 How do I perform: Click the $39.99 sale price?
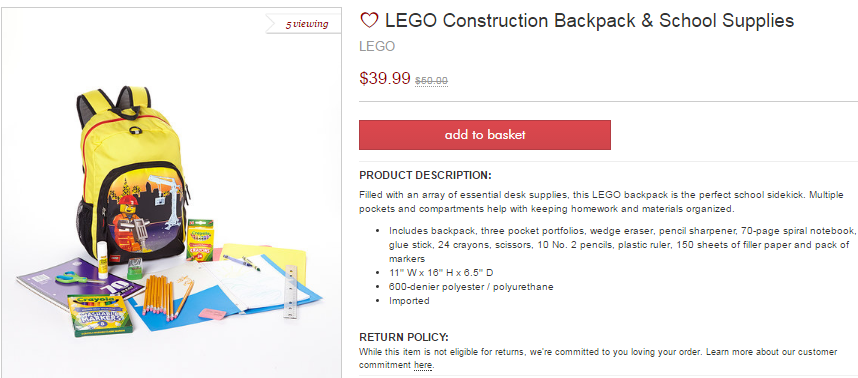pyautogui.click(x=385, y=78)
